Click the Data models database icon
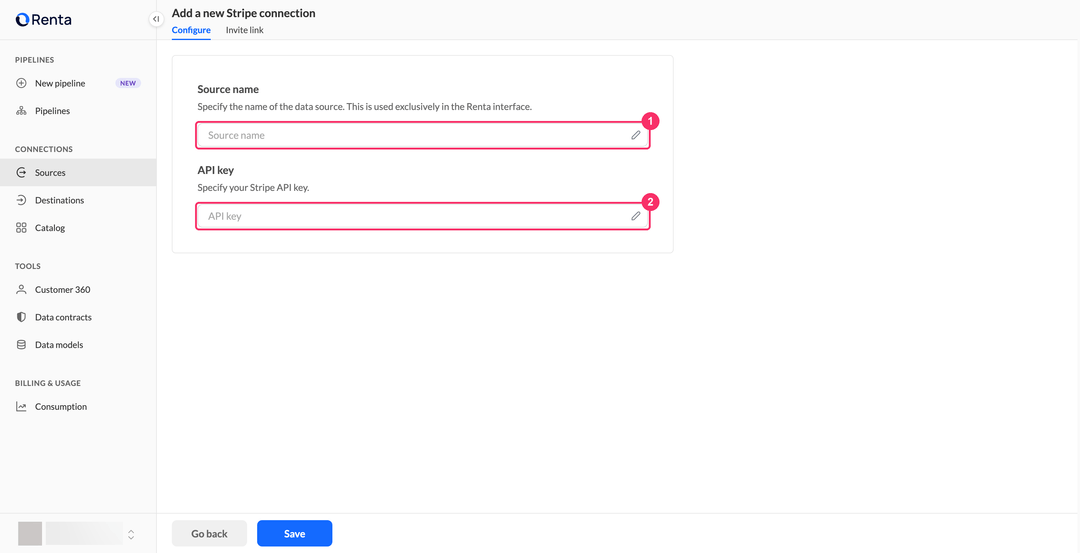The image size is (1080, 553). pos(21,345)
